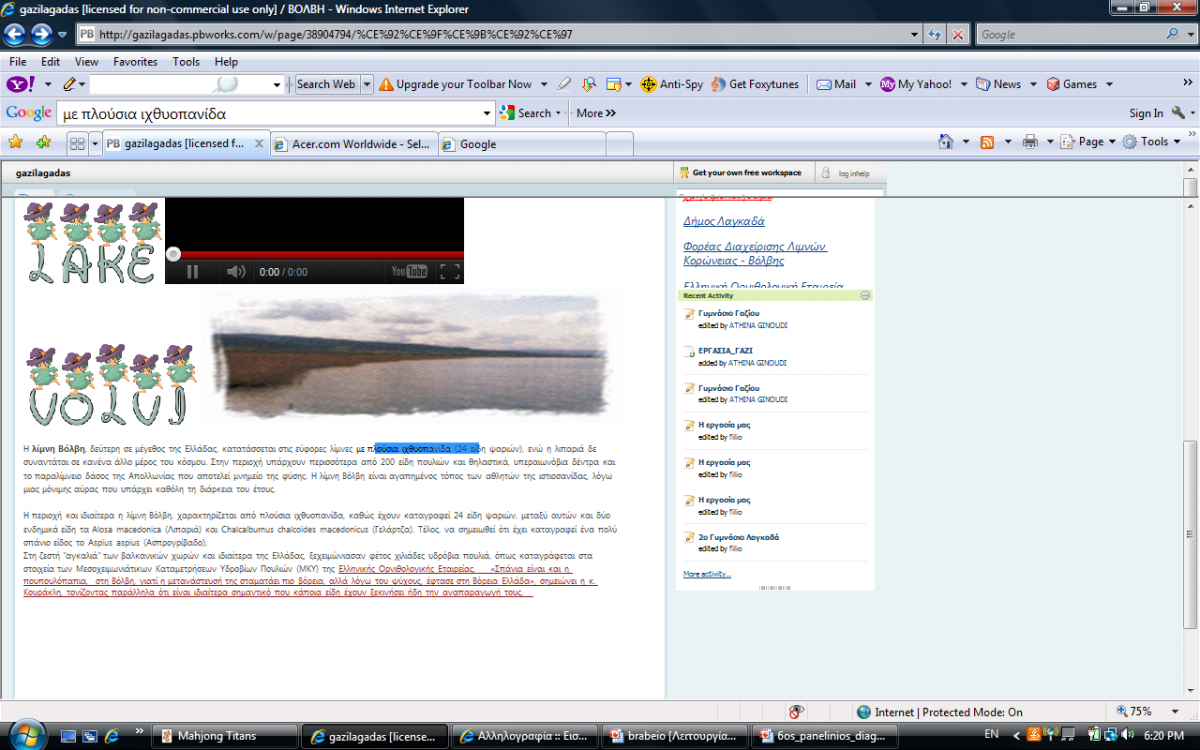Open the More activity link
Image resolution: width=1200 pixels, height=750 pixels.
tap(707, 574)
